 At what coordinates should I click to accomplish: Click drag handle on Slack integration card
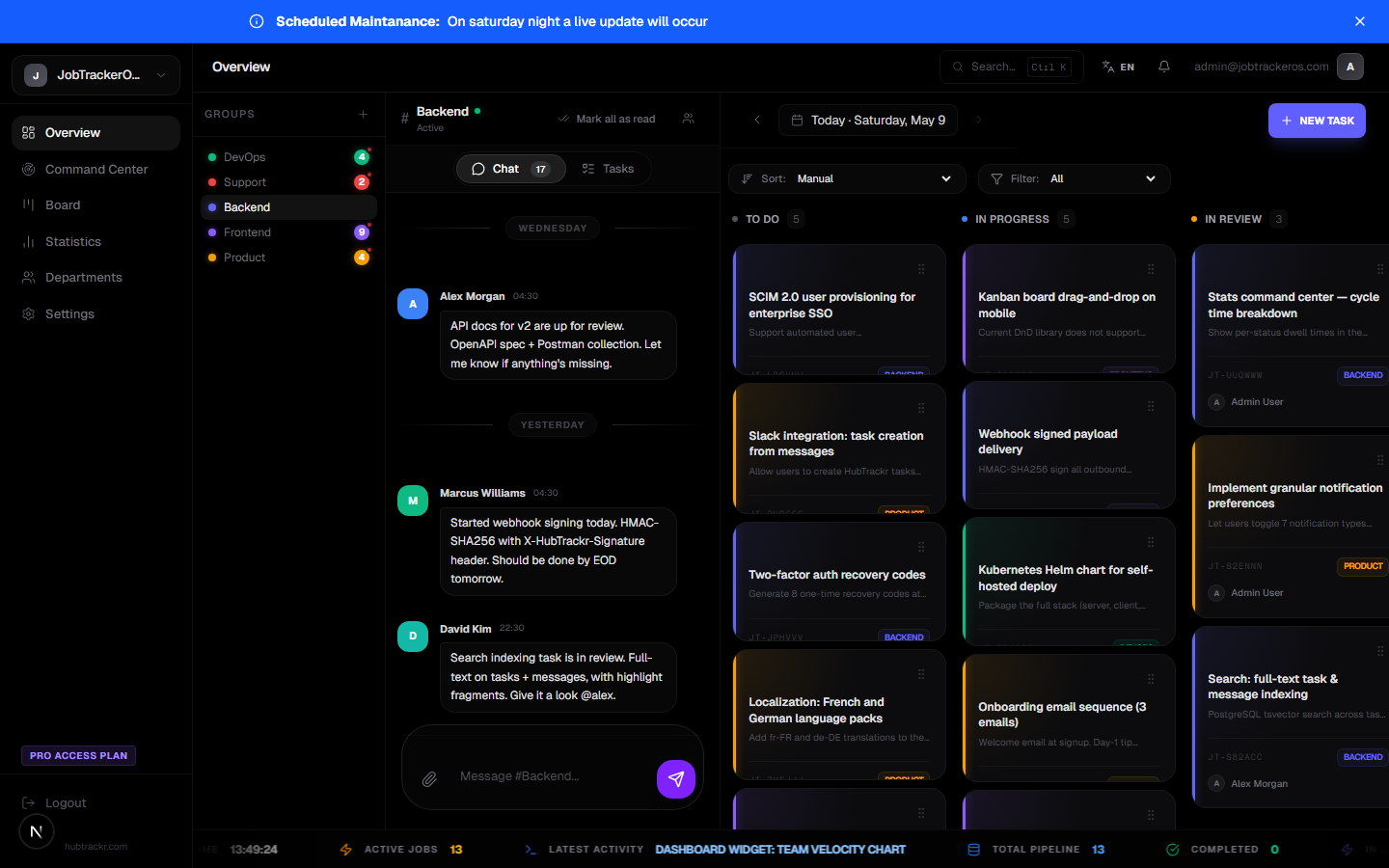point(921,408)
